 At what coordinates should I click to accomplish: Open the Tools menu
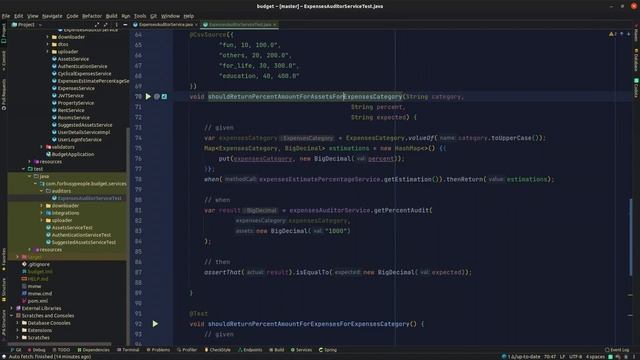[140, 16]
